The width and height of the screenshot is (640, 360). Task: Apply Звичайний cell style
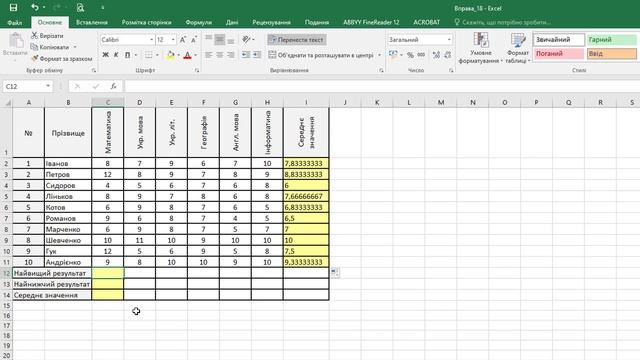click(x=558, y=40)
